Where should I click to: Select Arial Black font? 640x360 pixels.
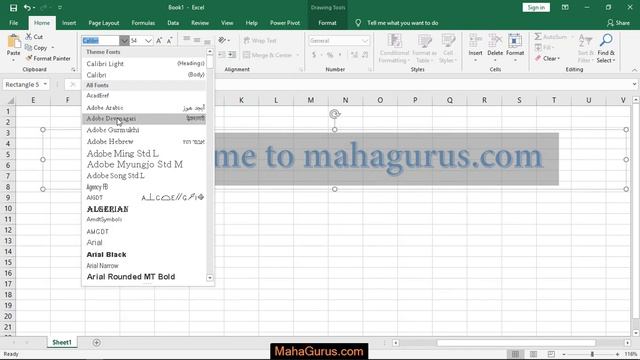pyautogui.click(x=145, y=254)
